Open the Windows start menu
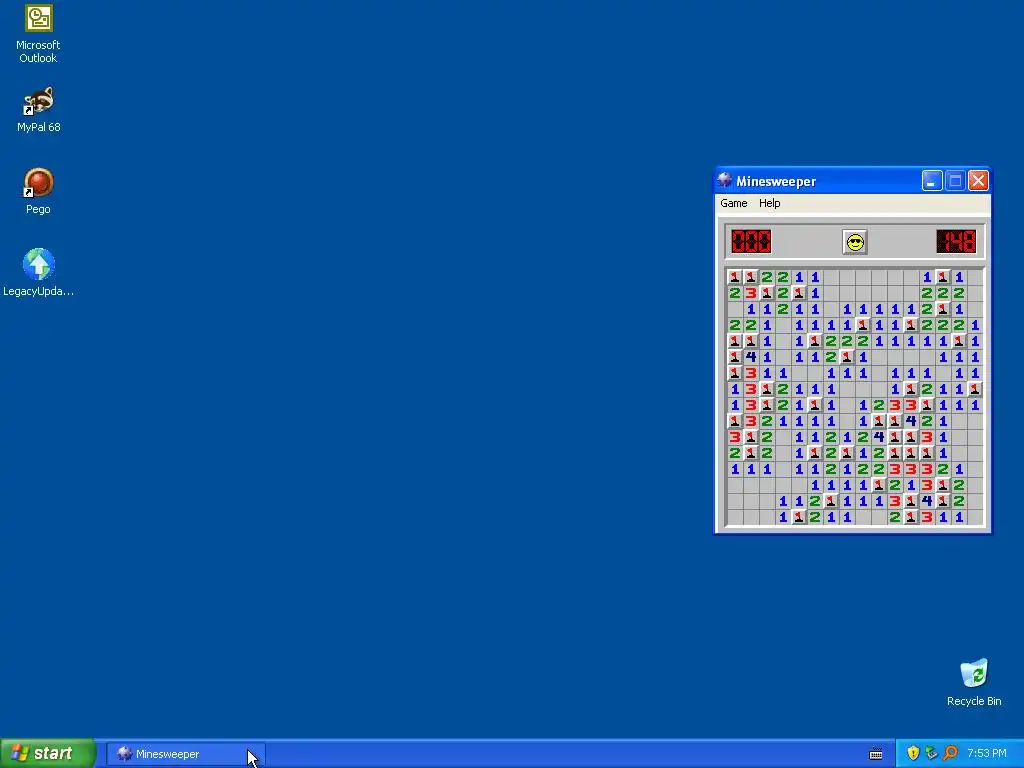The height and width of the screenshot is (768, 1024). click(x=48, y=753)
